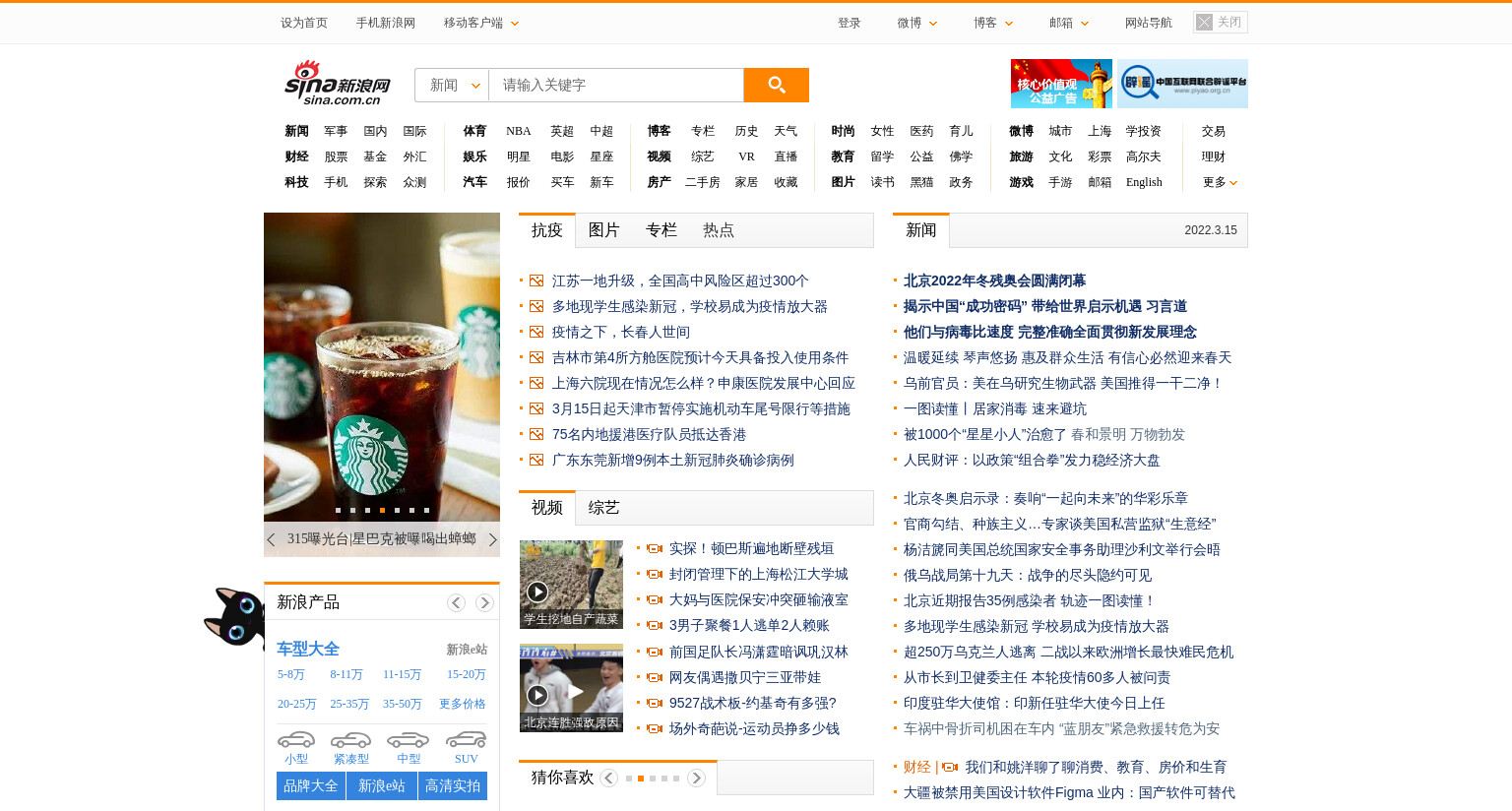Viewport: 1512px width, 811px height.
Task: Open the 315曝光台 星巴克 caption link
Action: point(382,539)
